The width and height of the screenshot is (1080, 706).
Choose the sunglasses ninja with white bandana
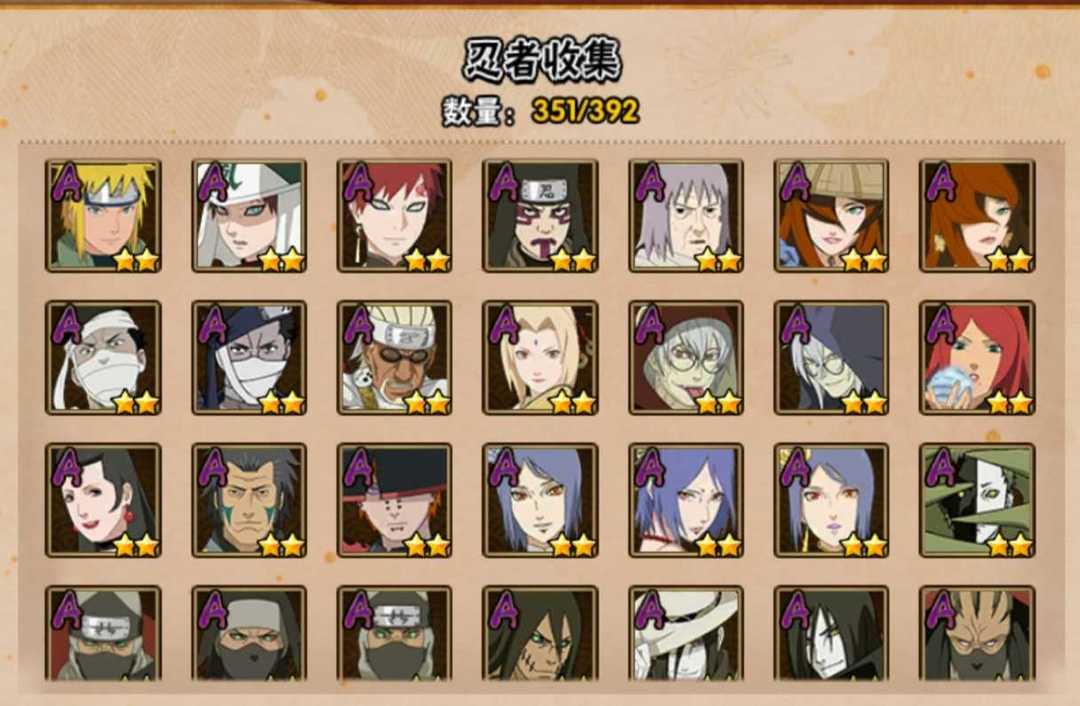tap(395, 357)
